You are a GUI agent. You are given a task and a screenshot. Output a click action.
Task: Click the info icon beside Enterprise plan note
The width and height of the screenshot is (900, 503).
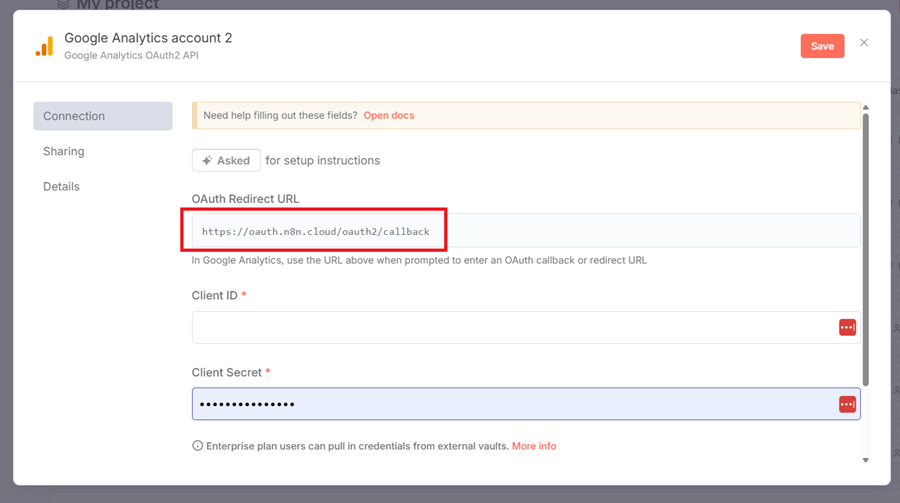(x=197, y=446)
